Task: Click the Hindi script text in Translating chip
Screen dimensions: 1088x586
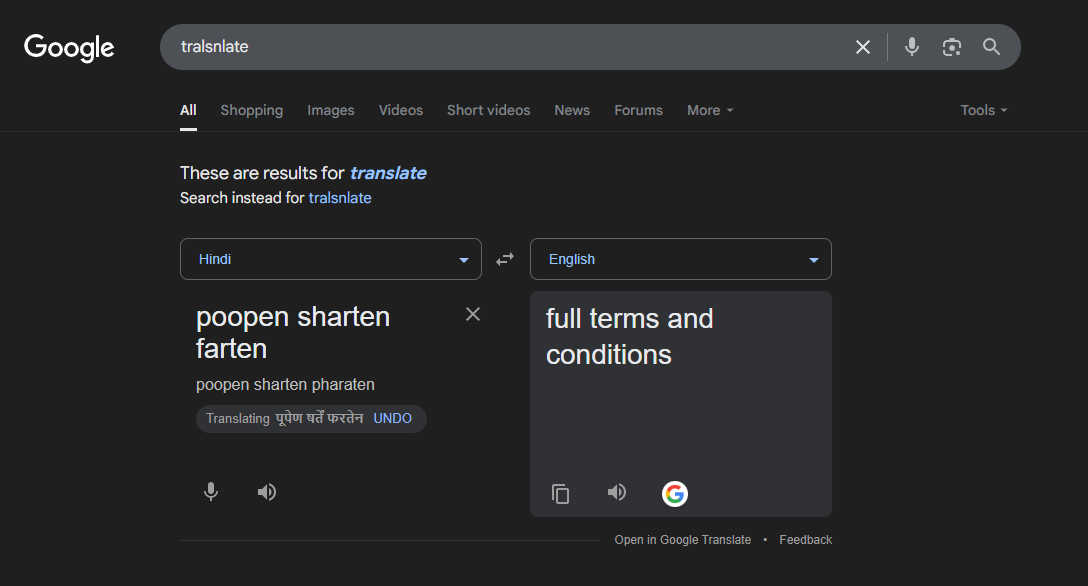Action: click(319, 418)
